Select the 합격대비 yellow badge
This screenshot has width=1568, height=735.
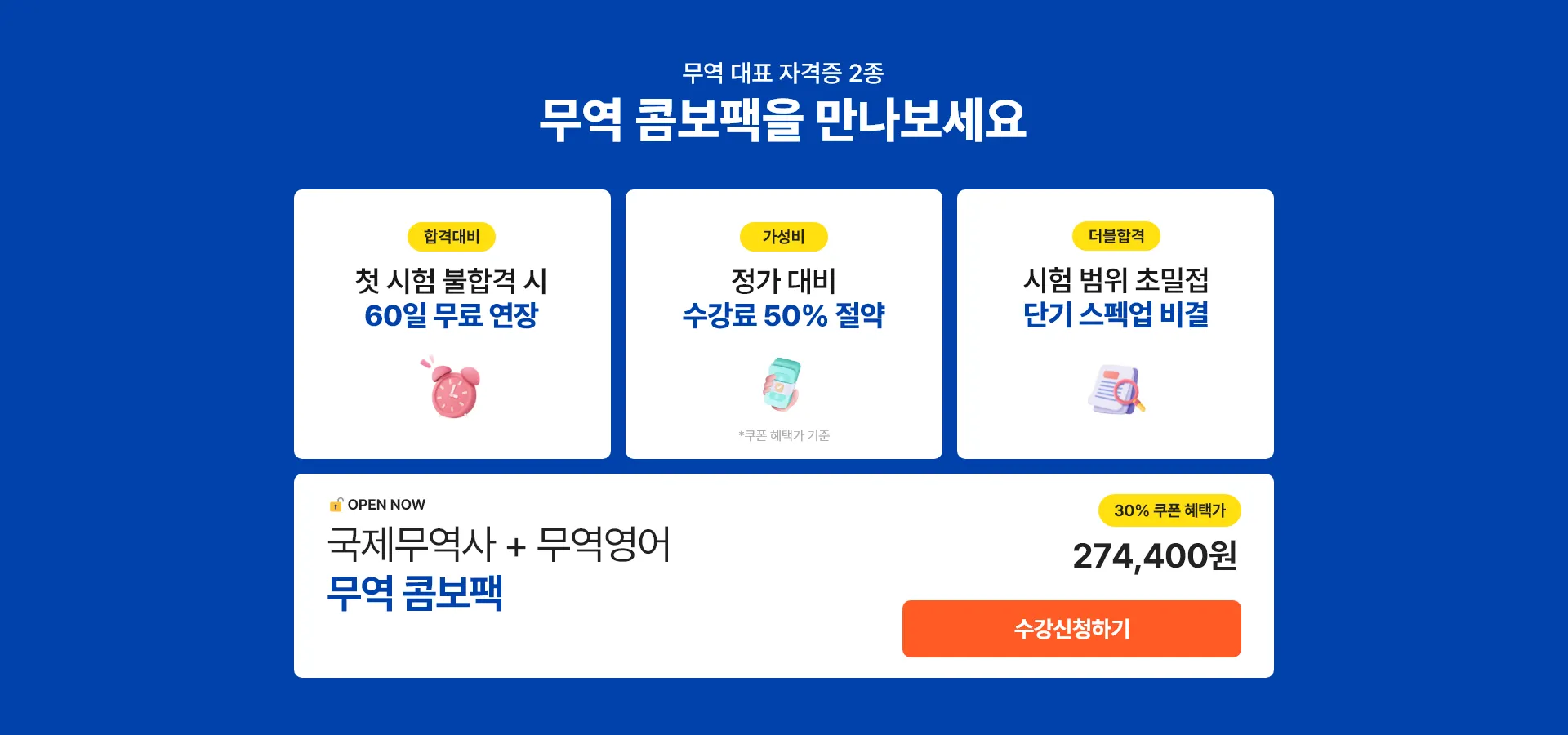(x=452, y=237)
